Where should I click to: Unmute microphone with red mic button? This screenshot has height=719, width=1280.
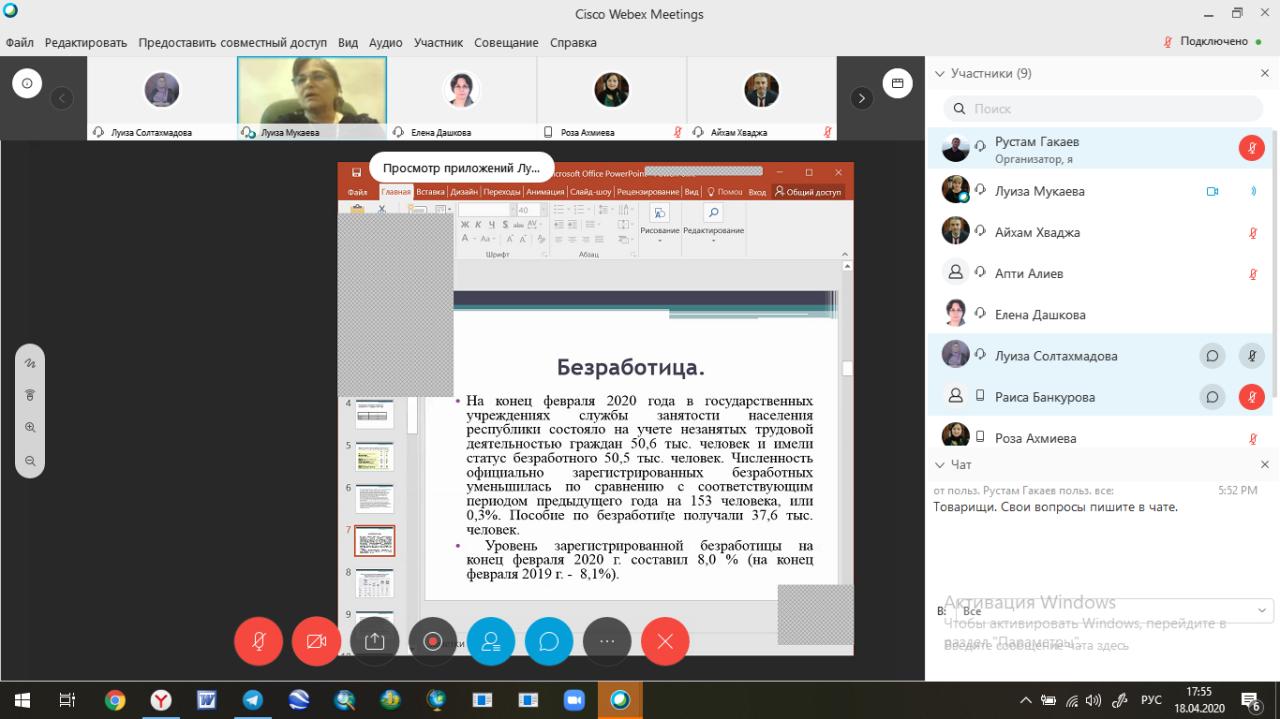click(259, 642)
